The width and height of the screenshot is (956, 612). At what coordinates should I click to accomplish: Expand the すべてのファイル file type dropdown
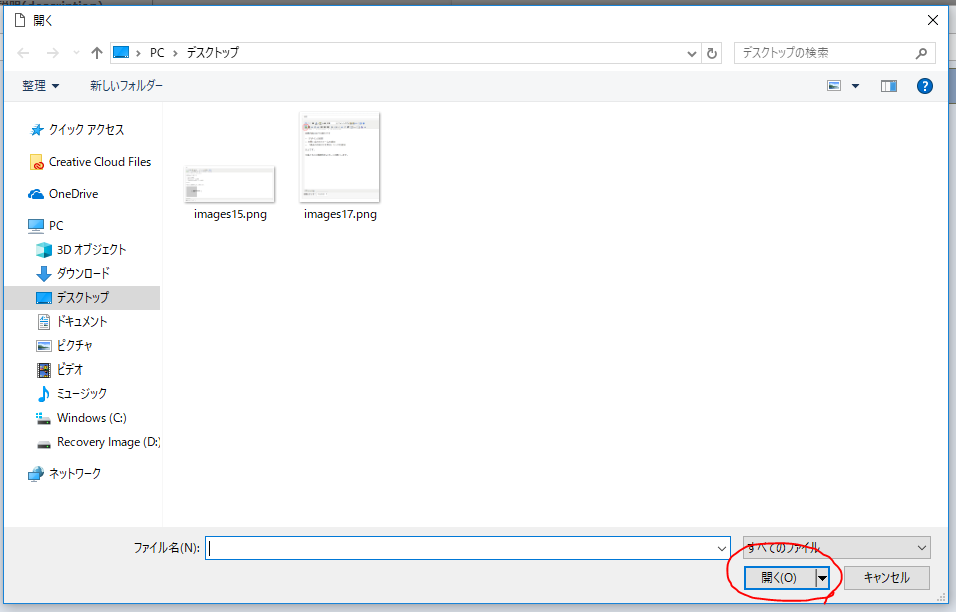pos(836,547)
